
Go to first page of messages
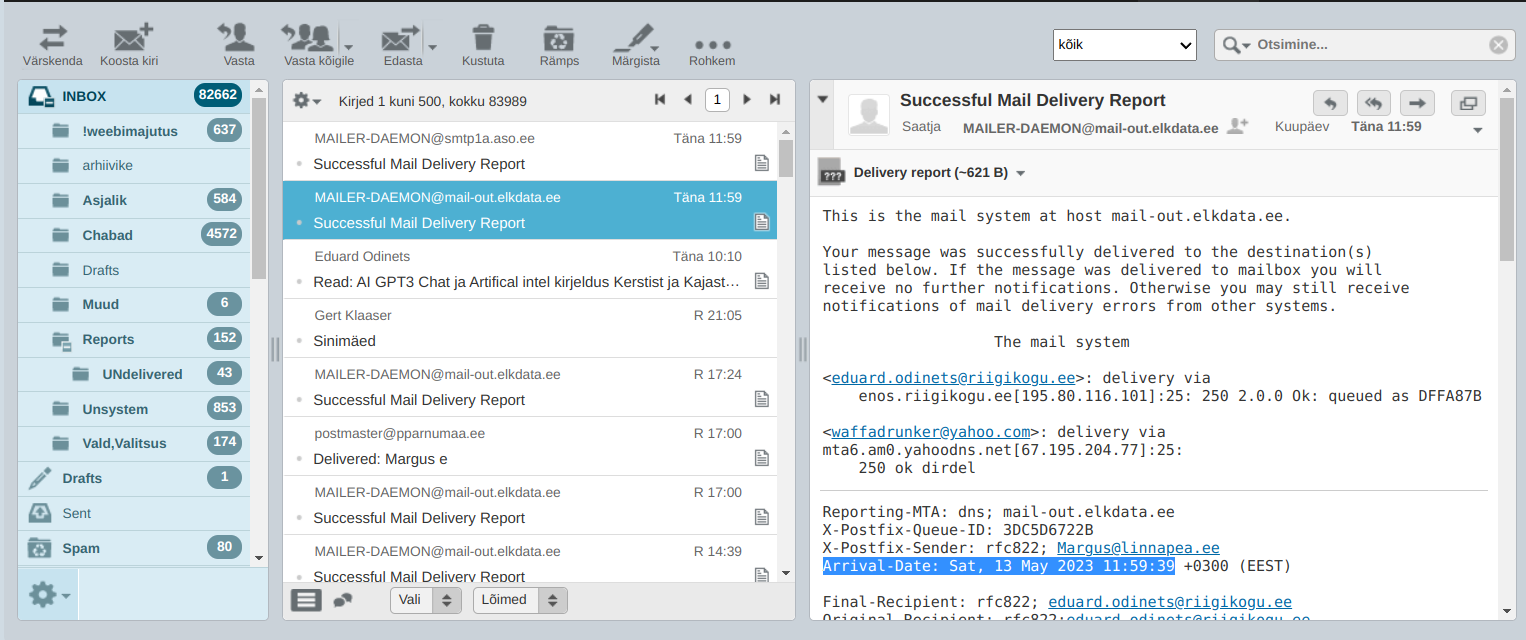tap(660, 100)
